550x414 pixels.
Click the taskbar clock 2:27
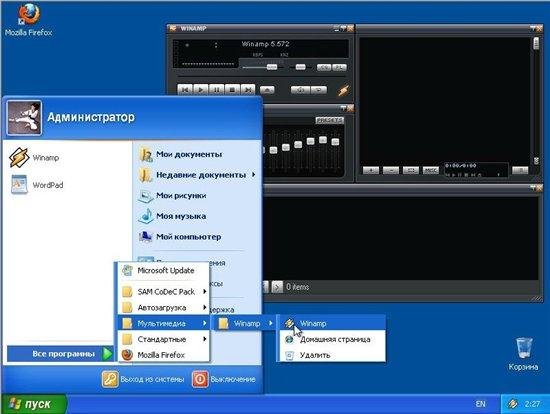532,404
